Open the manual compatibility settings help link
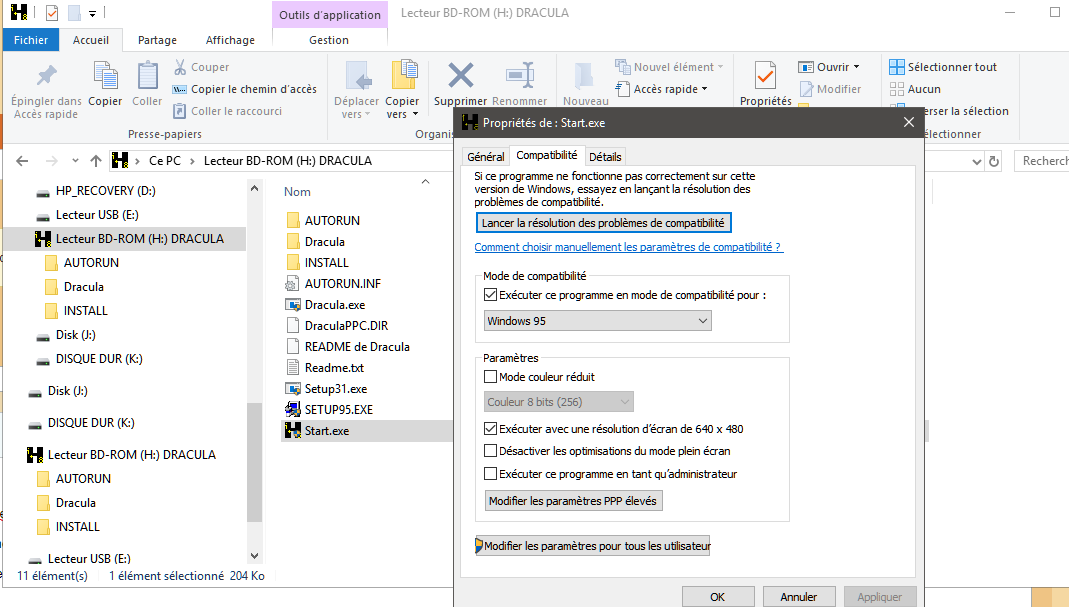 tap(628, 247)
